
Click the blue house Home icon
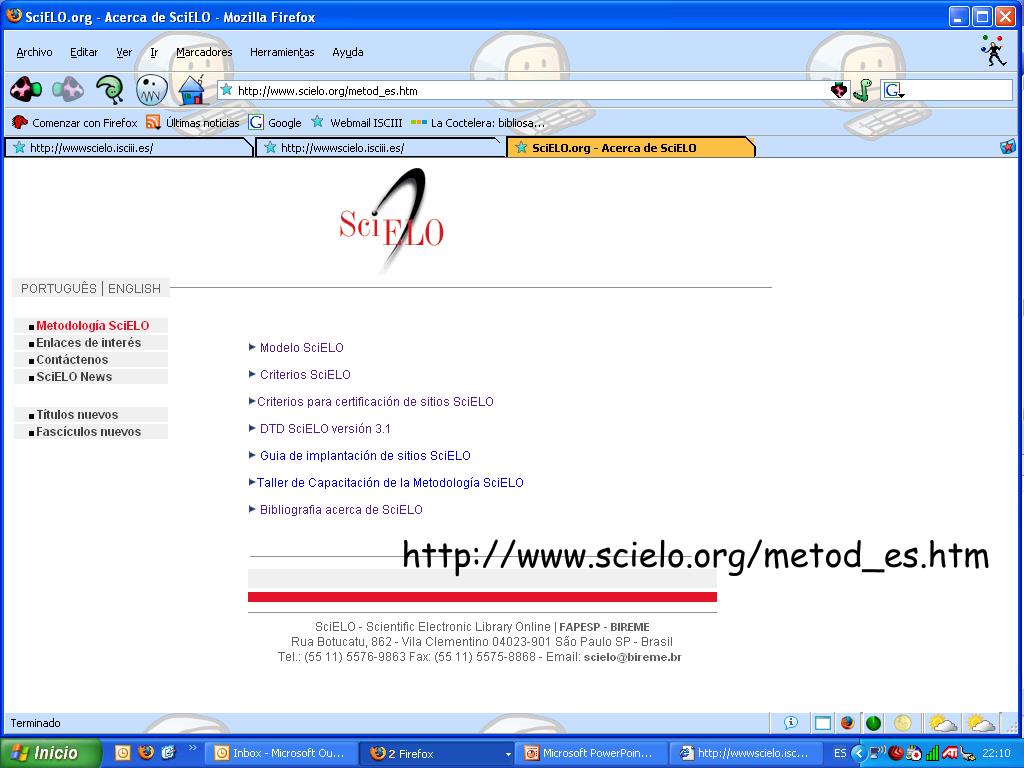pyautogui.click(x=192, y=89)
